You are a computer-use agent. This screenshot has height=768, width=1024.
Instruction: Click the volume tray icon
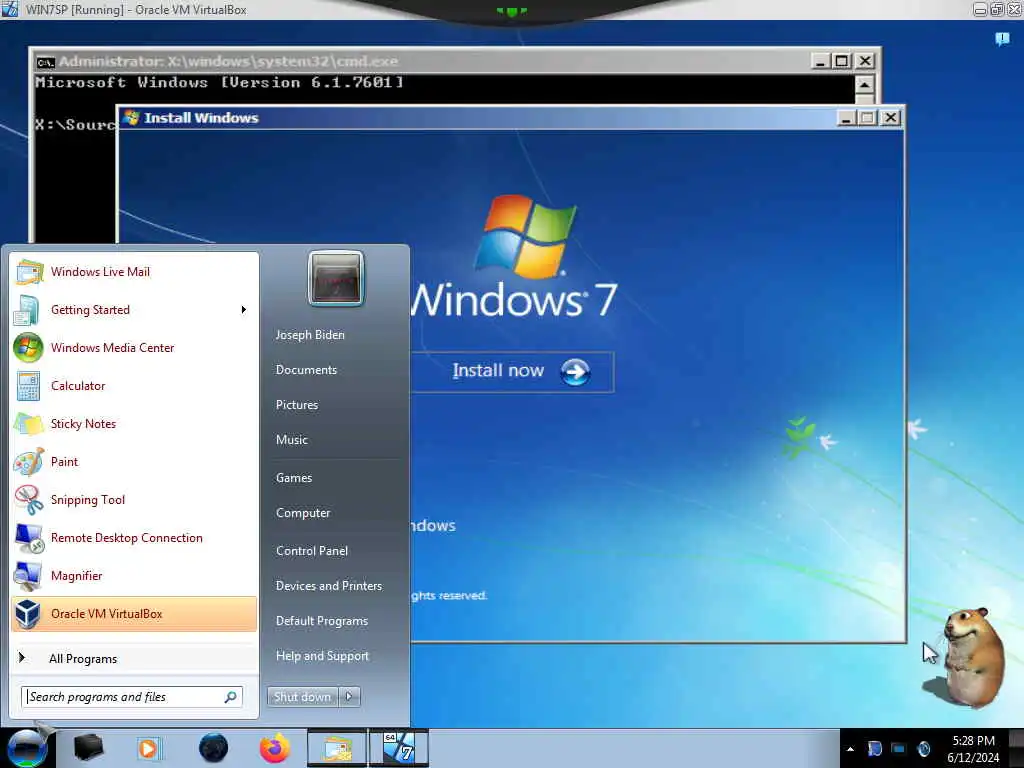[x=923, y=749]
